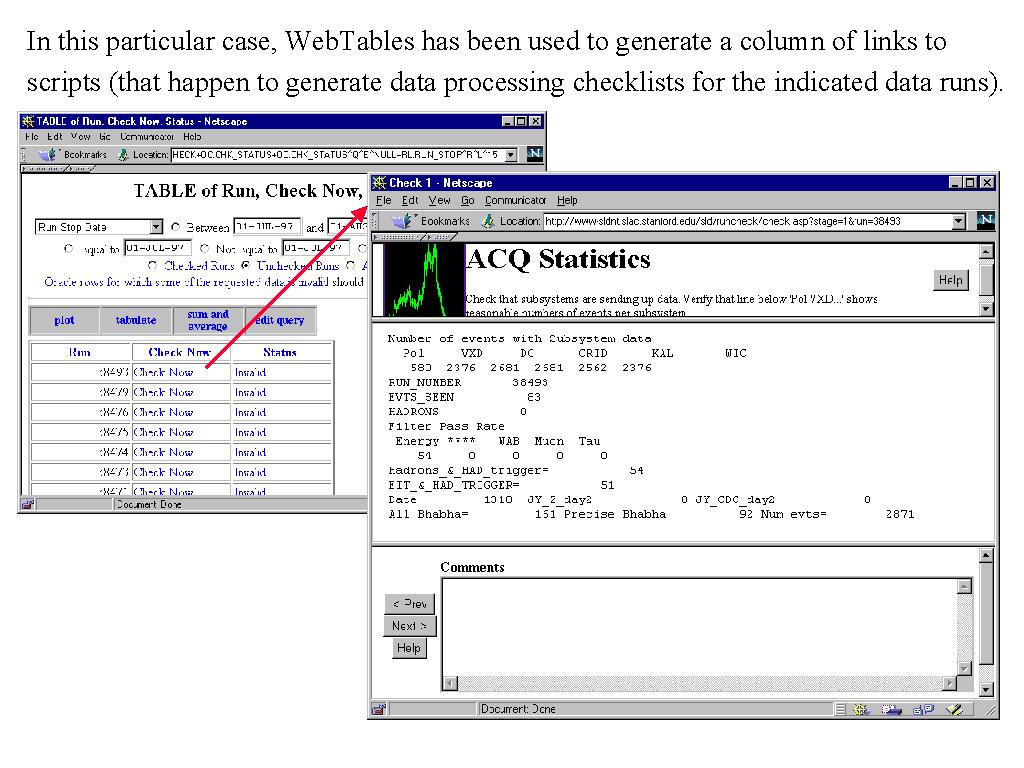Click the security lock icon in Check 1 status bar
Image resolution: width=1024 pixels, height=768 pixels.
380,709
